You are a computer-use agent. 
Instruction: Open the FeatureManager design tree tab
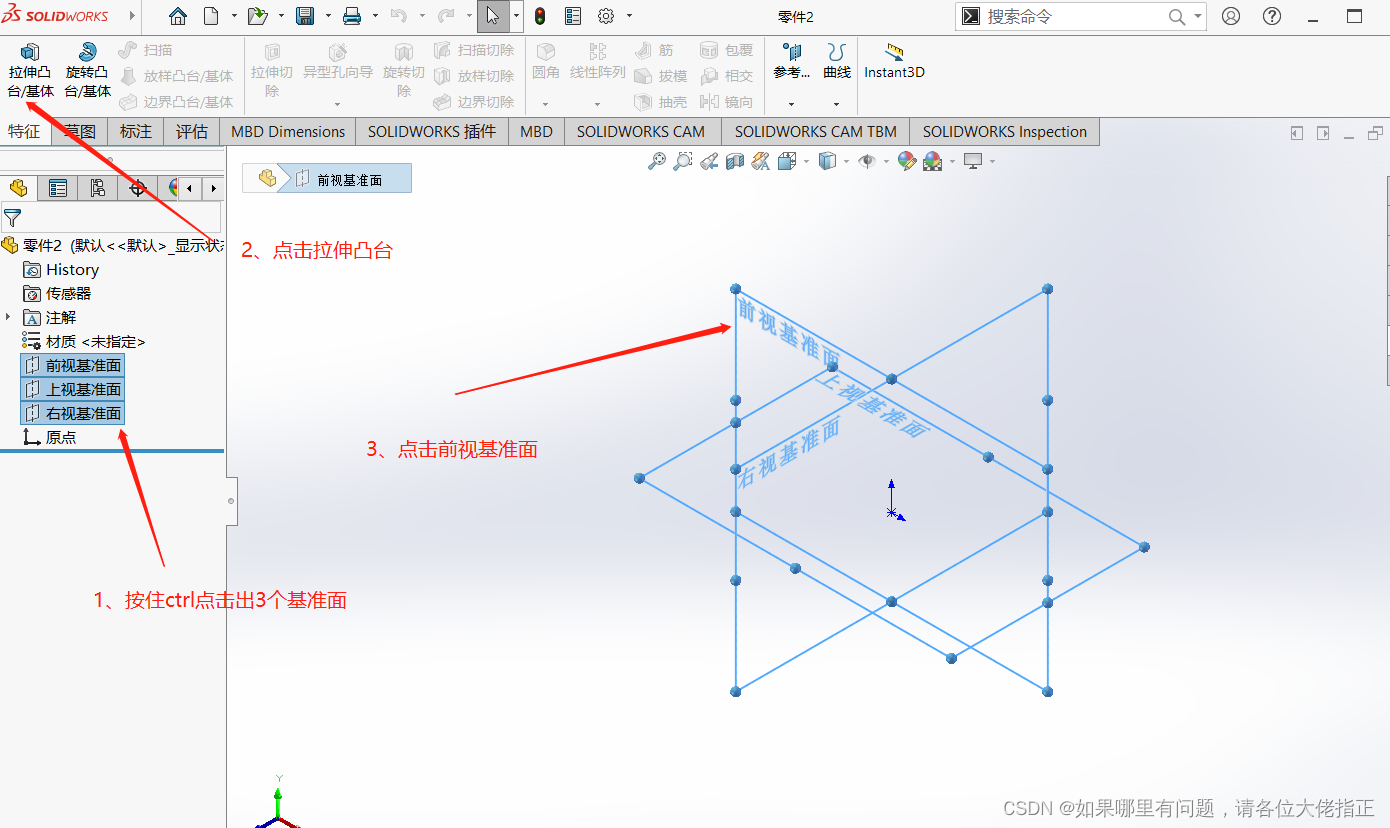[19, 188]
